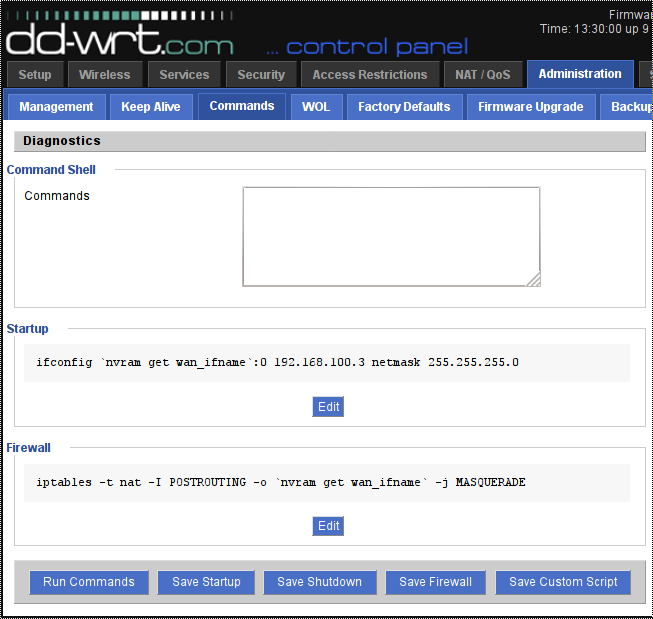
Task: Switch to Keep Alive sub-tab
Action: [x=151, y=107]
